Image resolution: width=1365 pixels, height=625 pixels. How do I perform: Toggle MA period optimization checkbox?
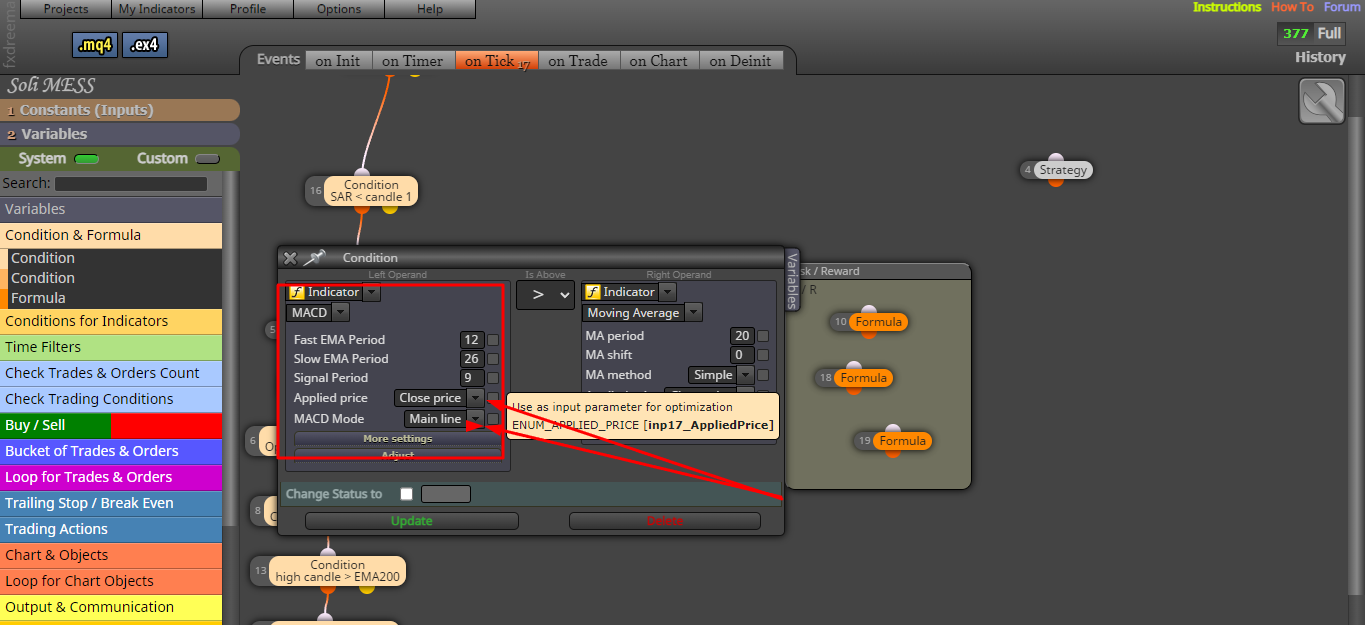pos(763,336)
